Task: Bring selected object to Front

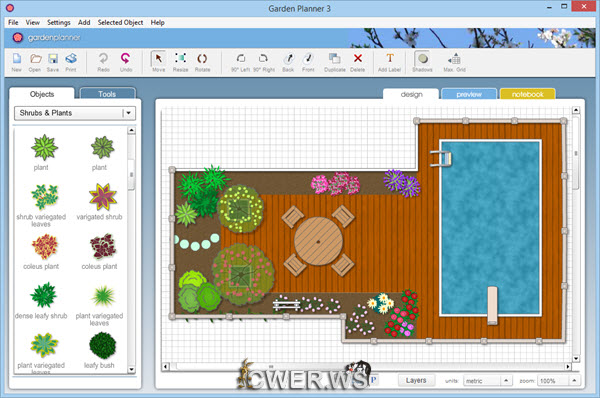Action: (x=308, y=62)
